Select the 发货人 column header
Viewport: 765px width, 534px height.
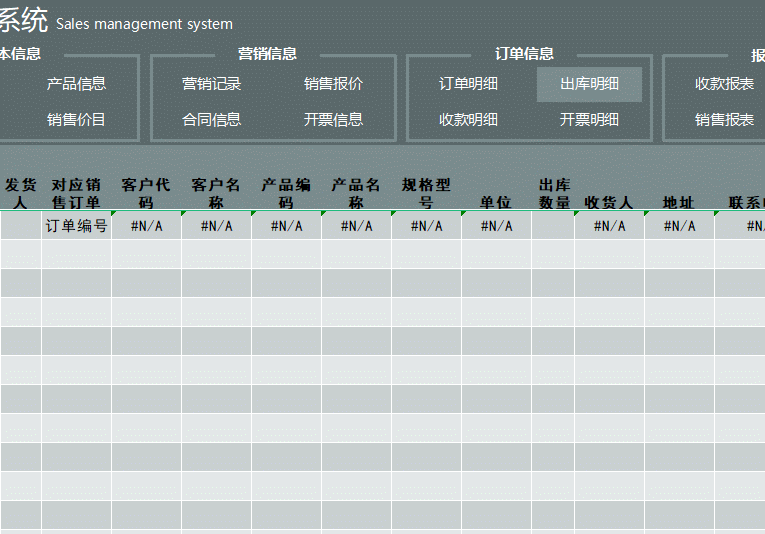click(20, 194)
